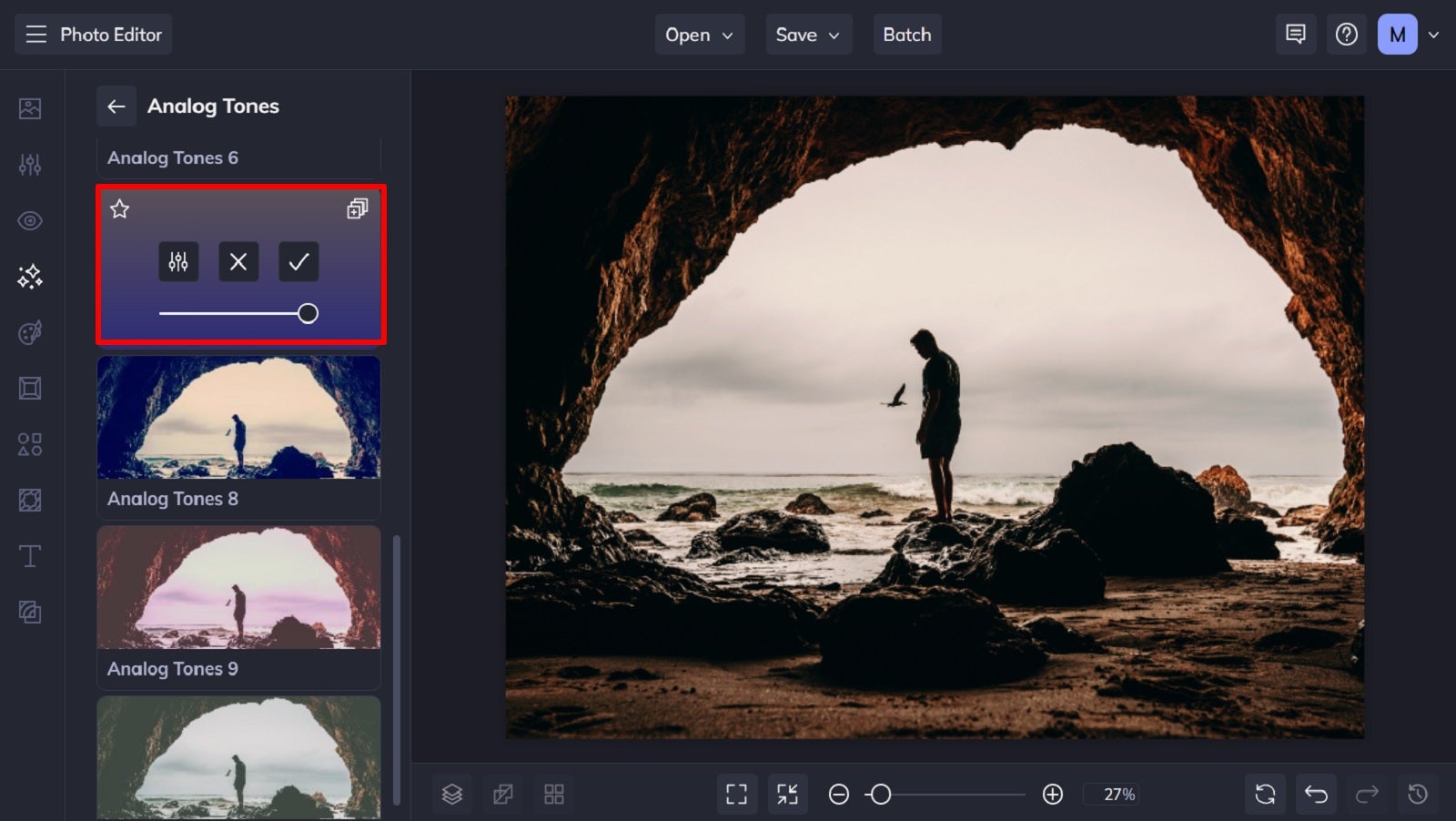Select the Frames tool
The height and width of the screenshot is (821, 1456).
point(30,389)
